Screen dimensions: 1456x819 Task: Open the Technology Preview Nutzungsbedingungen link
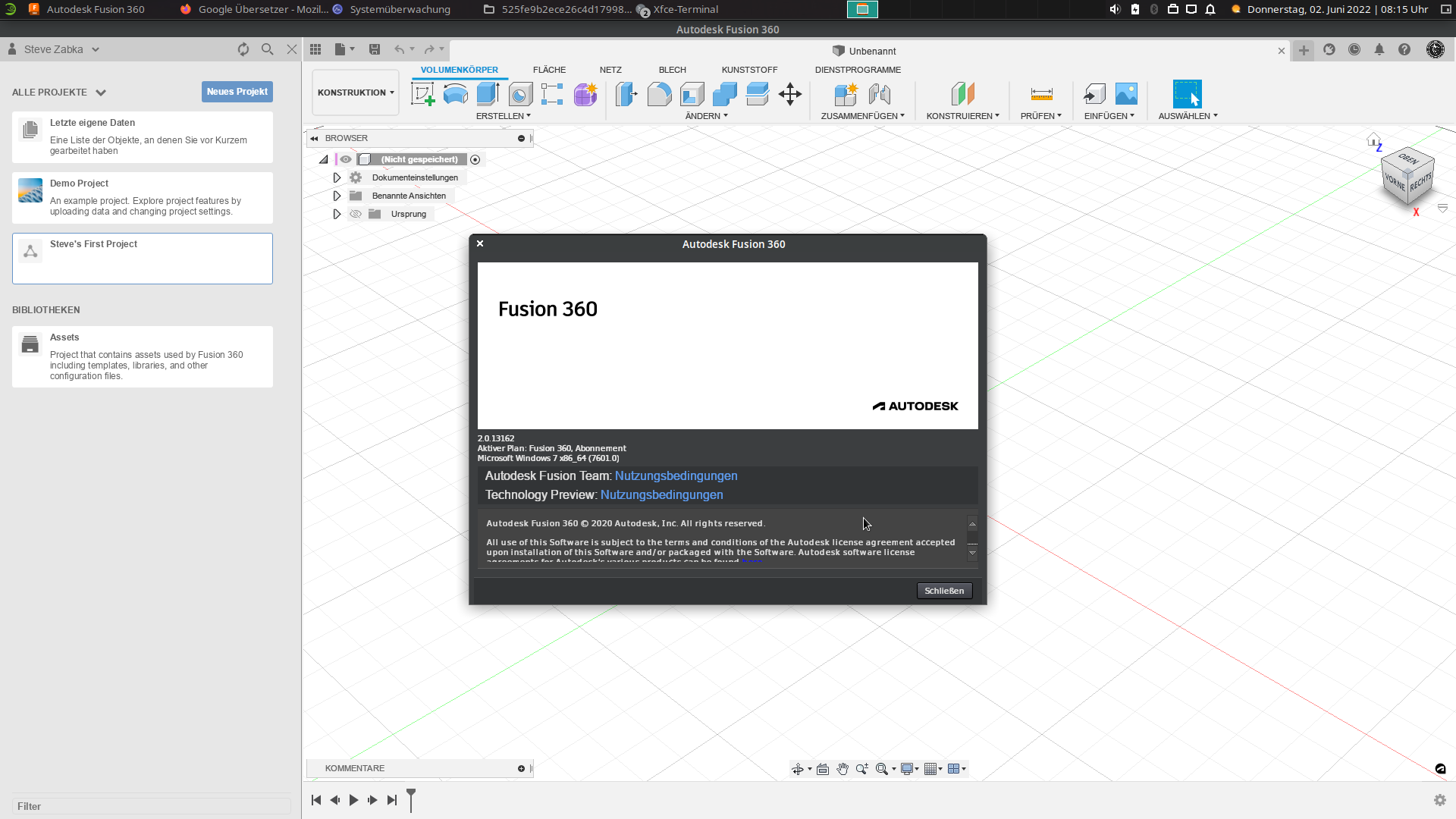click(x=661, y=494)
